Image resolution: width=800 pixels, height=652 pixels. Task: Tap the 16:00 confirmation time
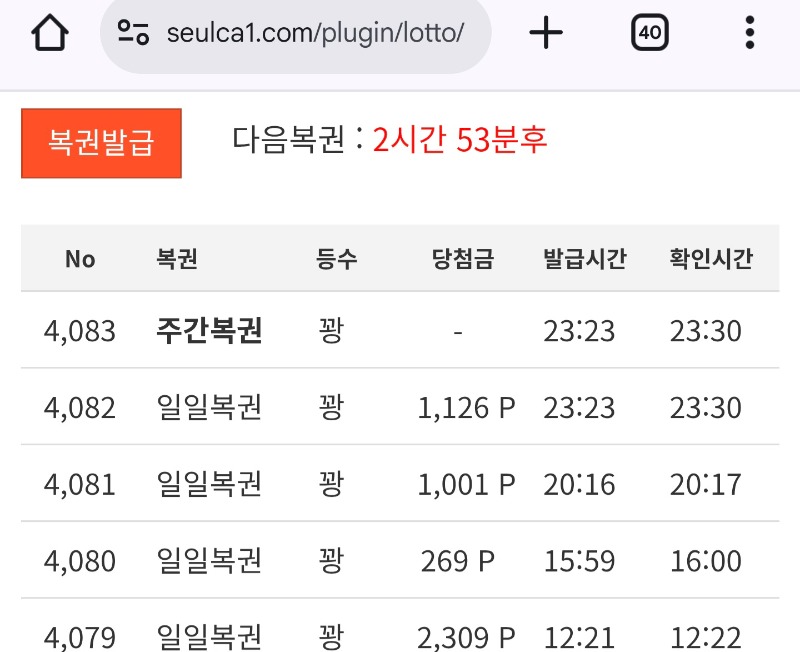[x=706, y=561]
